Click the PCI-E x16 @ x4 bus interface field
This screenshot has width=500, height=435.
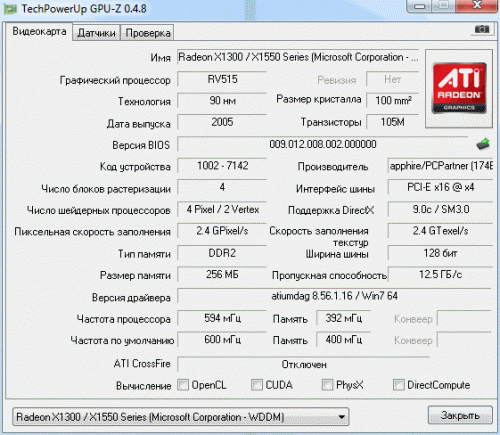coord(440,187)
